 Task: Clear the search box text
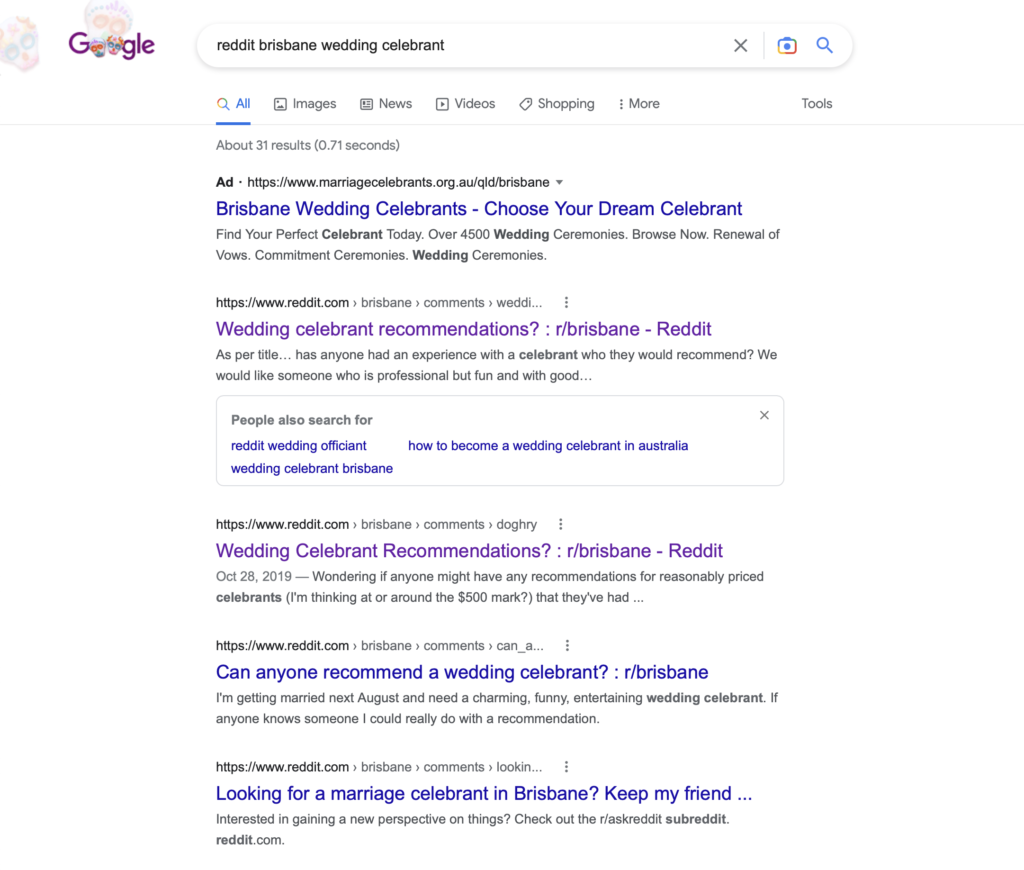[740, 45]
